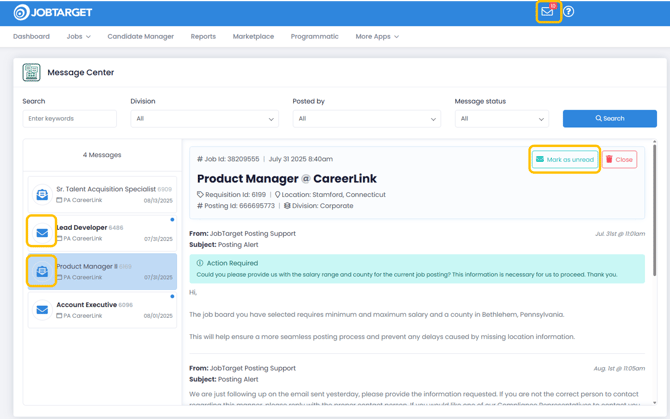Viewport: 670px width, 419px height.
Task: Click the 08/01/2025 date on Account Executive
Action: pos(158,316)
